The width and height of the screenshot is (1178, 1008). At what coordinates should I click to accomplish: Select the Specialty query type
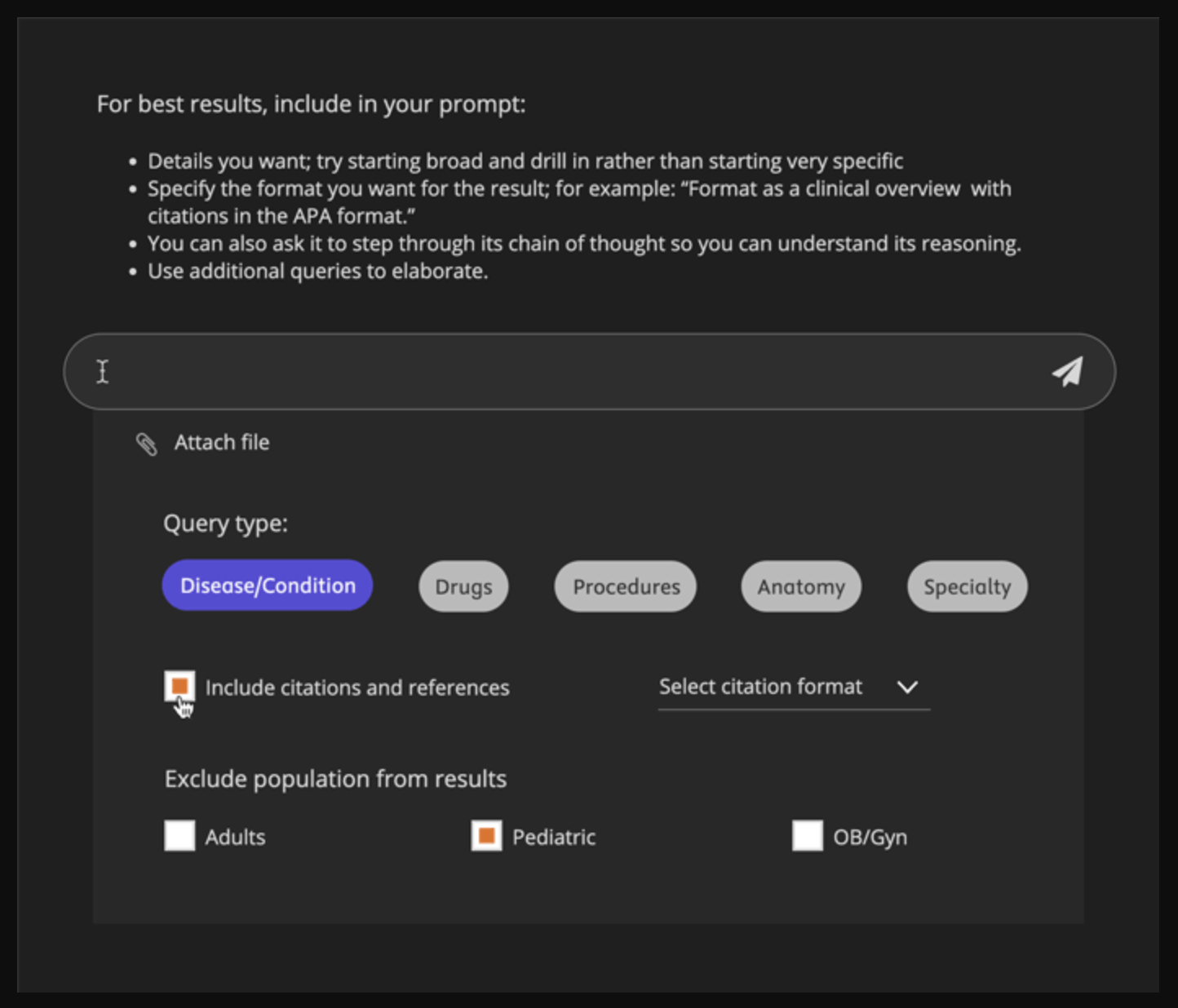point(966,586)
